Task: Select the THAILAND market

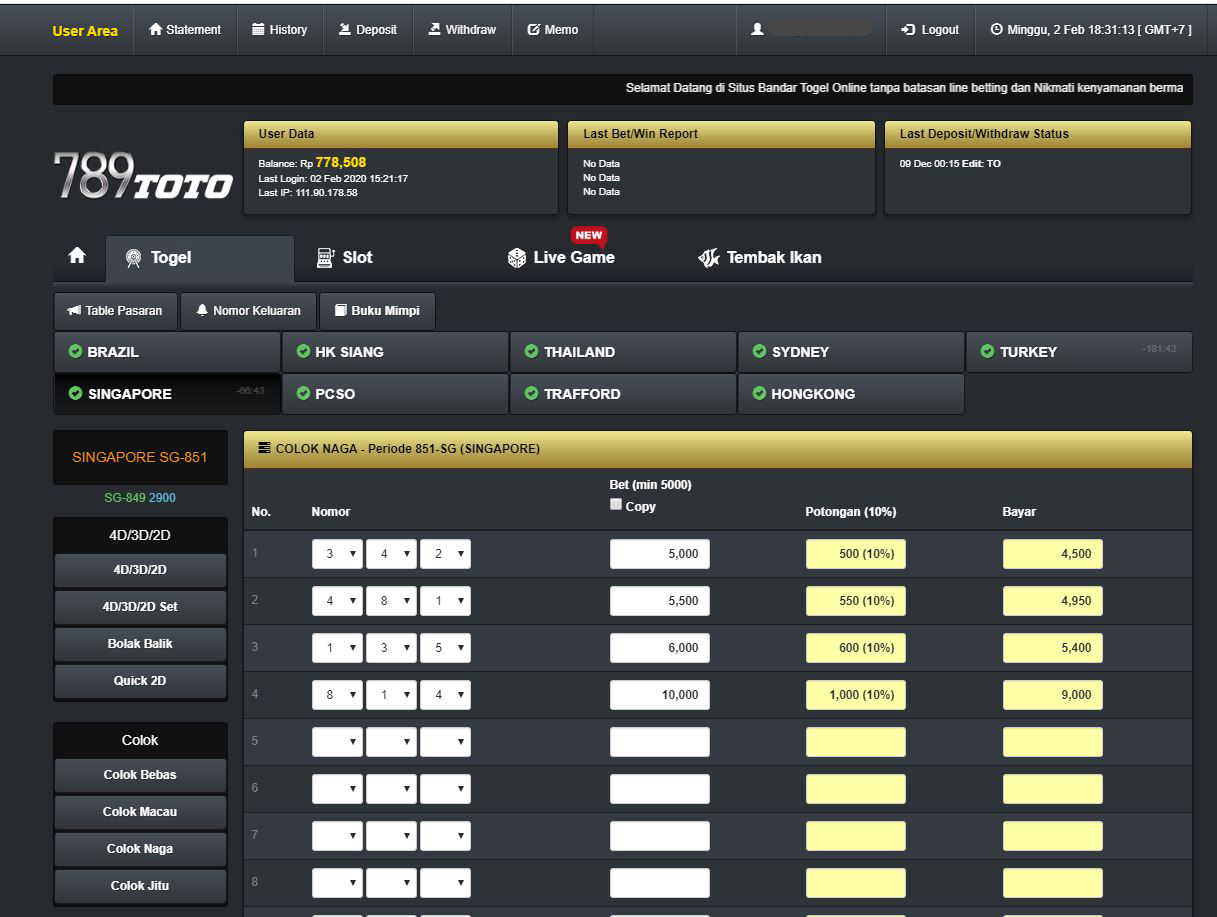Action: (623, 352)
